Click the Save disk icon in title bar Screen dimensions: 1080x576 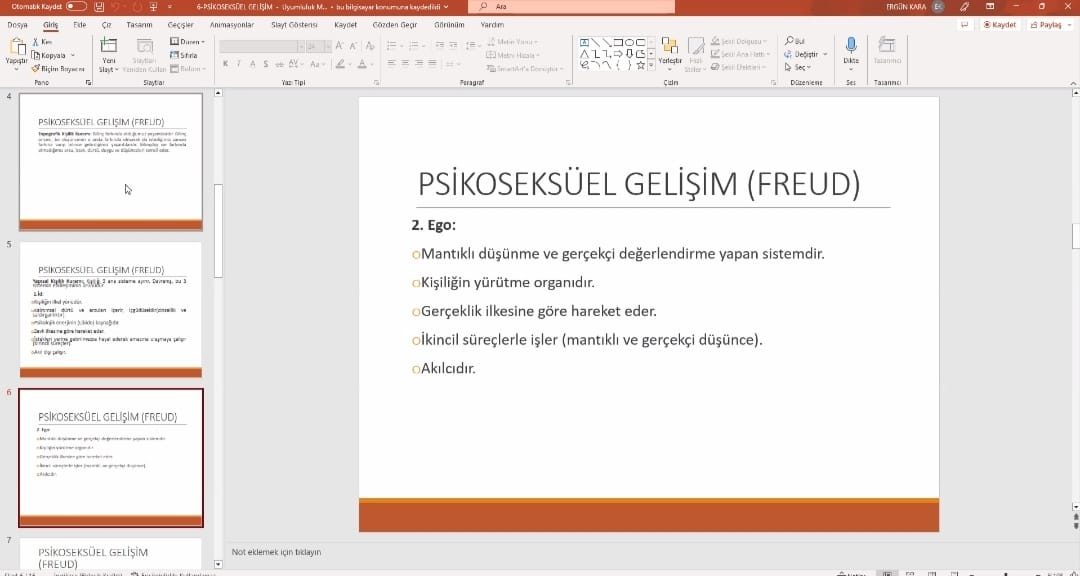point(99,6)
